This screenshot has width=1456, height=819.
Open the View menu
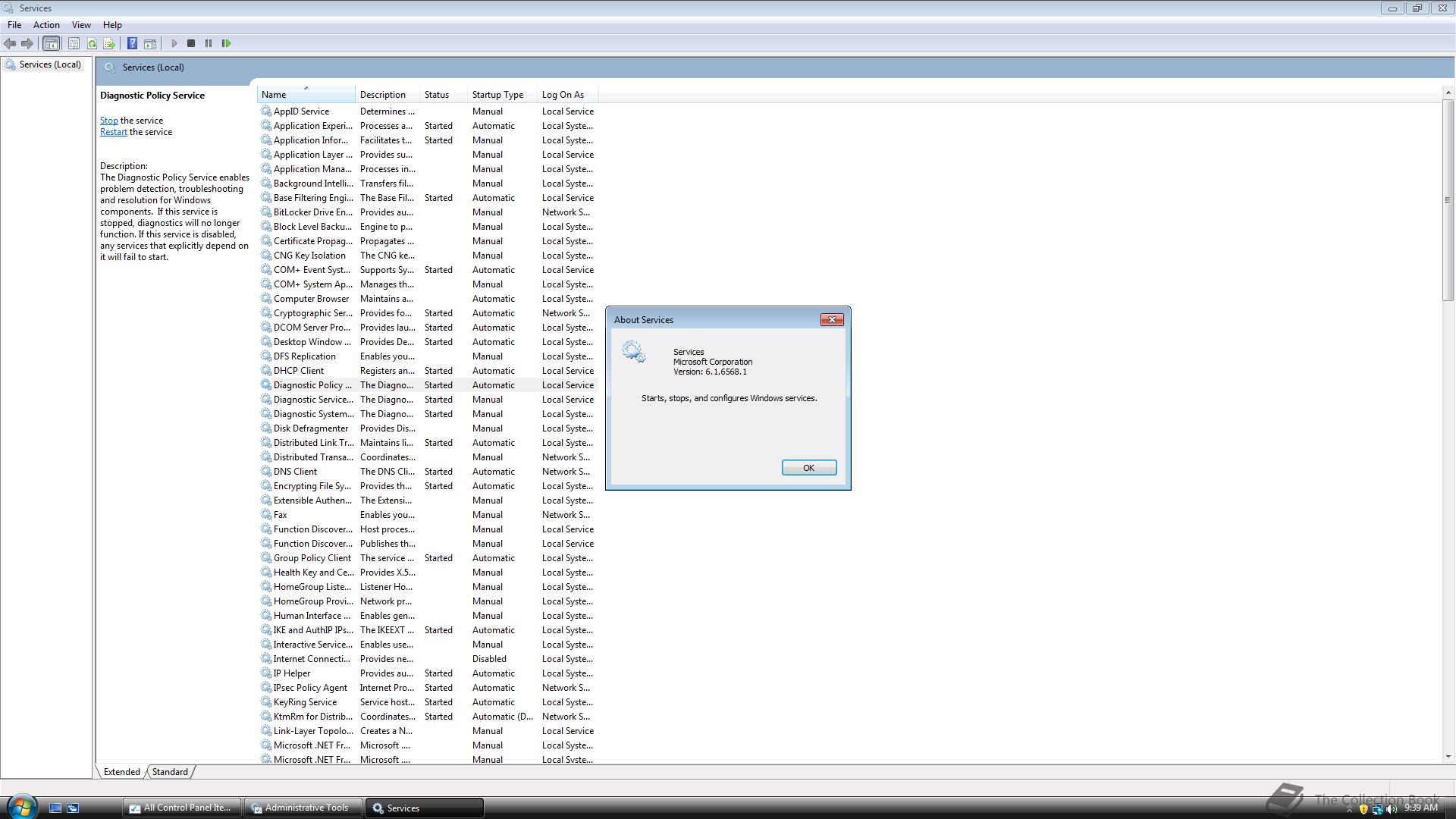point(81,25)
